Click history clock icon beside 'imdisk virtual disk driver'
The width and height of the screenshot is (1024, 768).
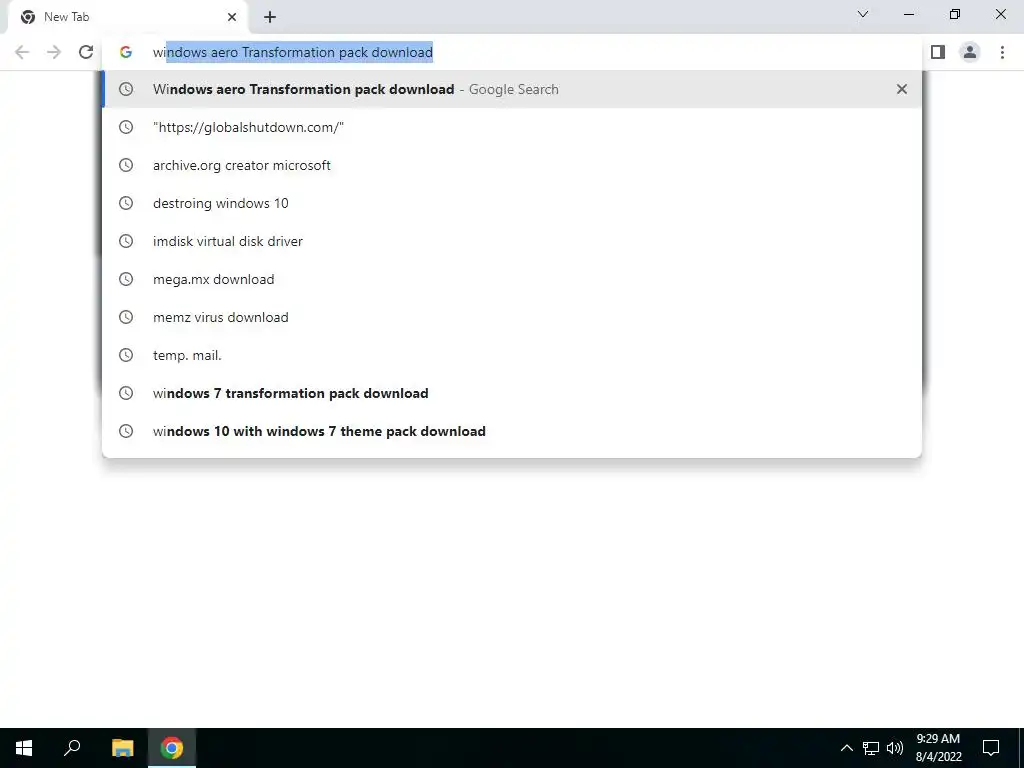tap(126, 241)
